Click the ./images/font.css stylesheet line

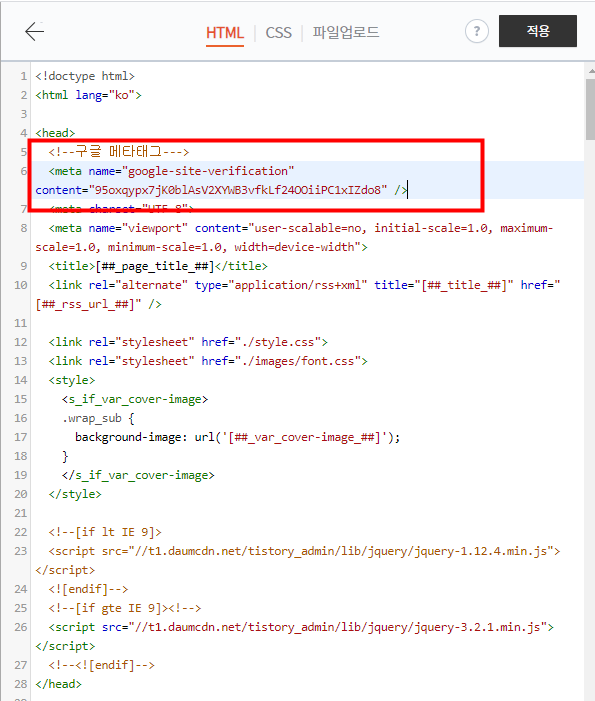pyautogui.click(x=208, y=361)
